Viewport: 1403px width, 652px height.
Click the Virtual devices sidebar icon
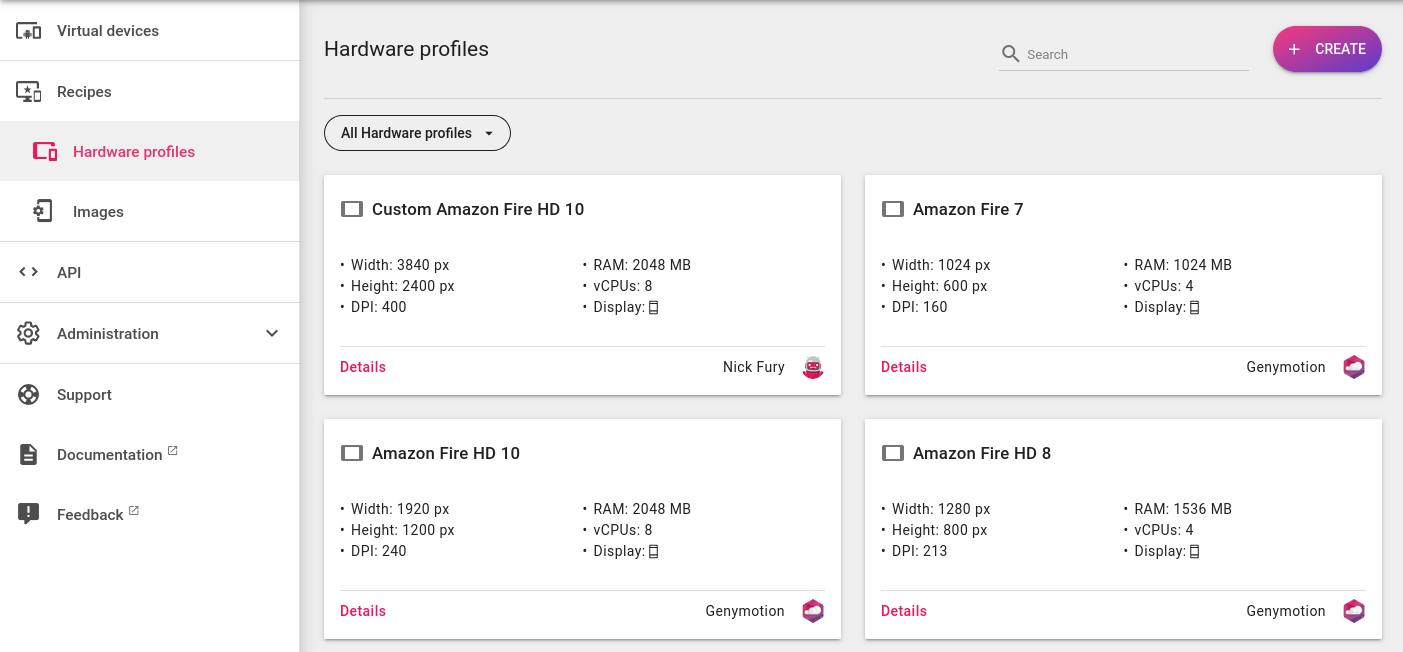(29, 31)
